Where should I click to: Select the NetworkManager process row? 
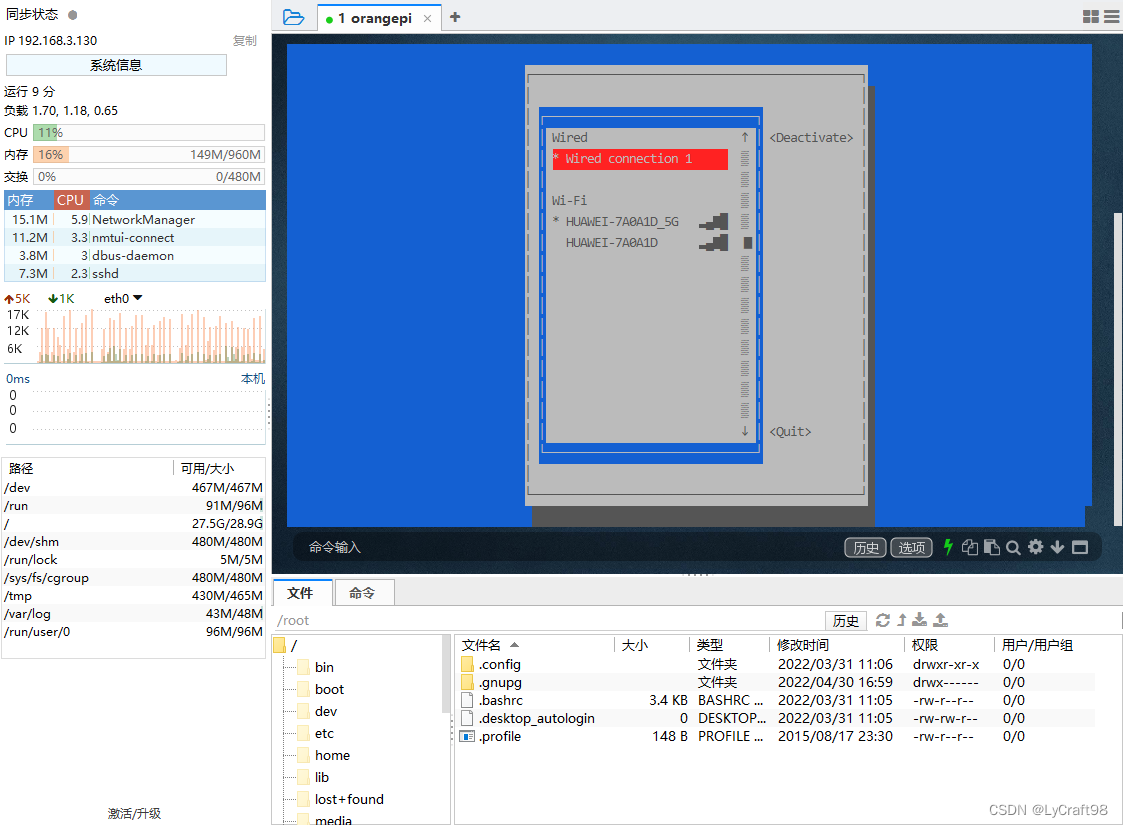pos(135,220)
